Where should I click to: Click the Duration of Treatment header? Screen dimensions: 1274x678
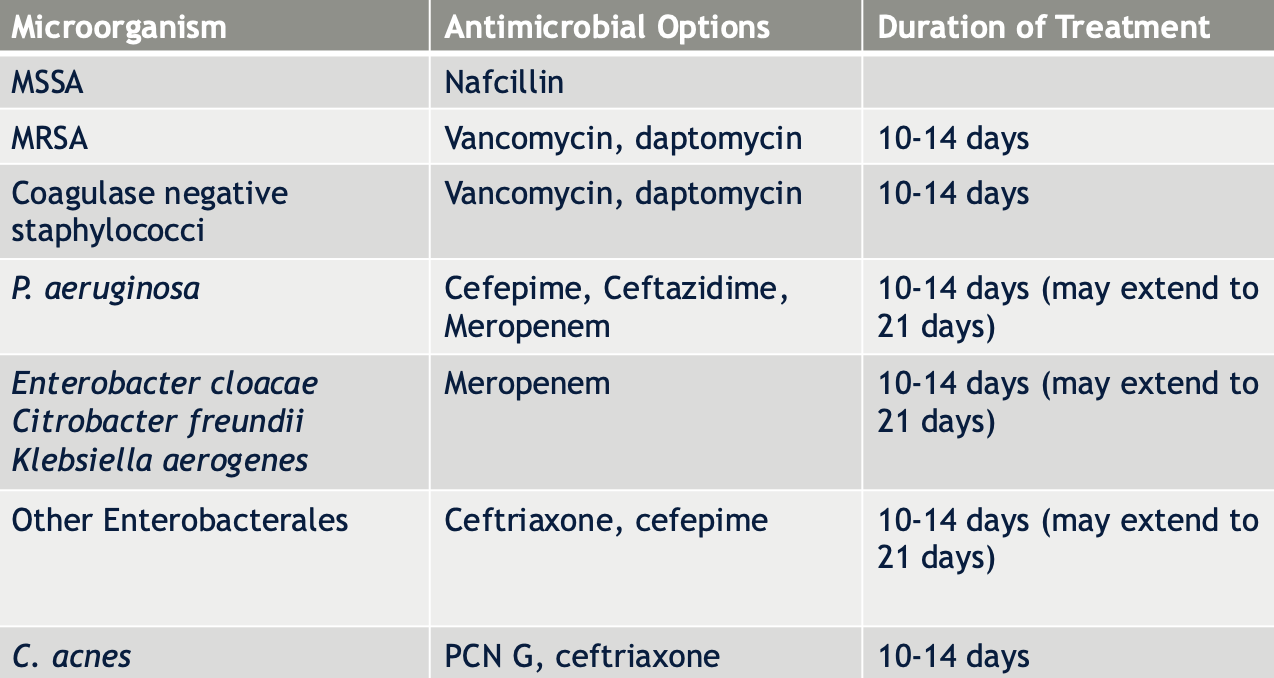tap(1068, 26)
